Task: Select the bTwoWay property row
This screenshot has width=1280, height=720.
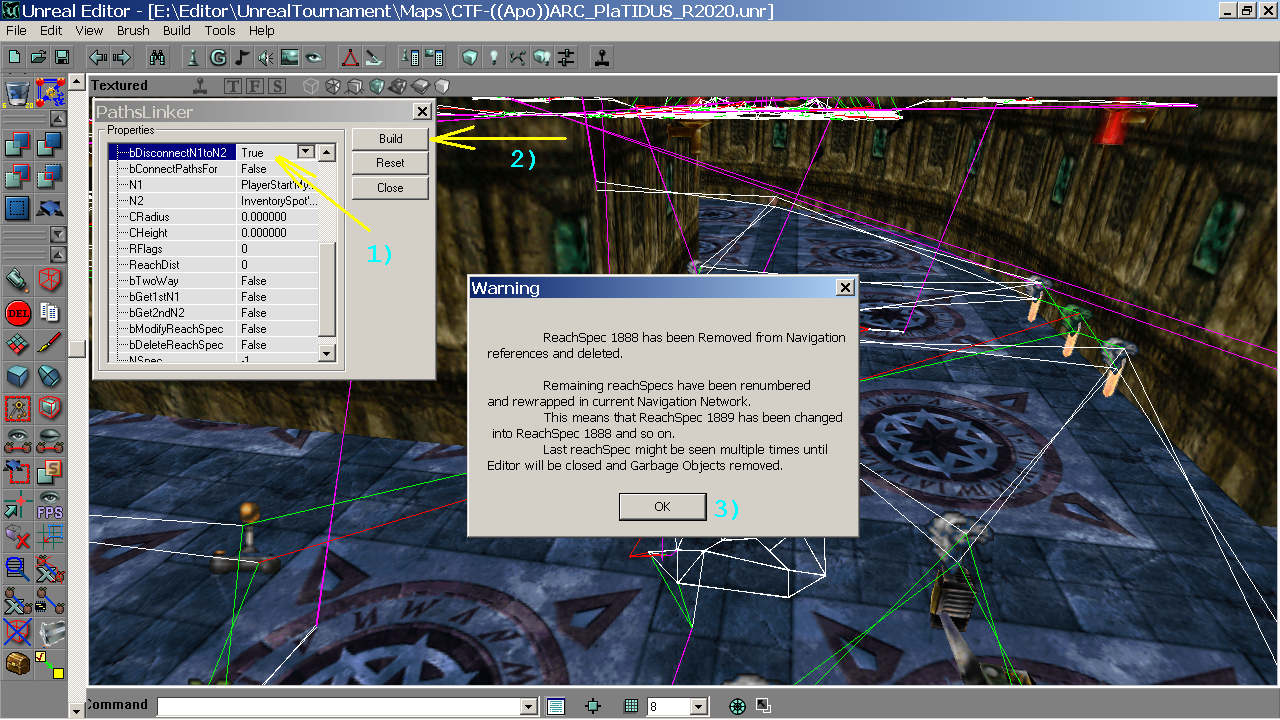Action: point(212,281)
